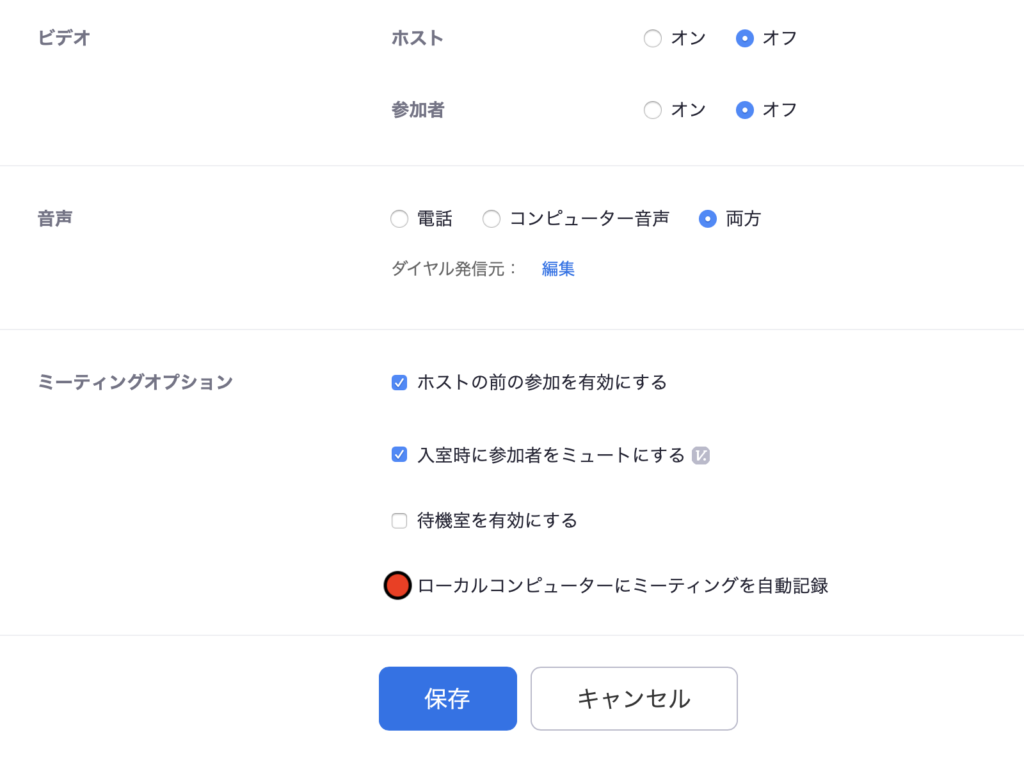Turn participant video オン

[x=652, y=110]
